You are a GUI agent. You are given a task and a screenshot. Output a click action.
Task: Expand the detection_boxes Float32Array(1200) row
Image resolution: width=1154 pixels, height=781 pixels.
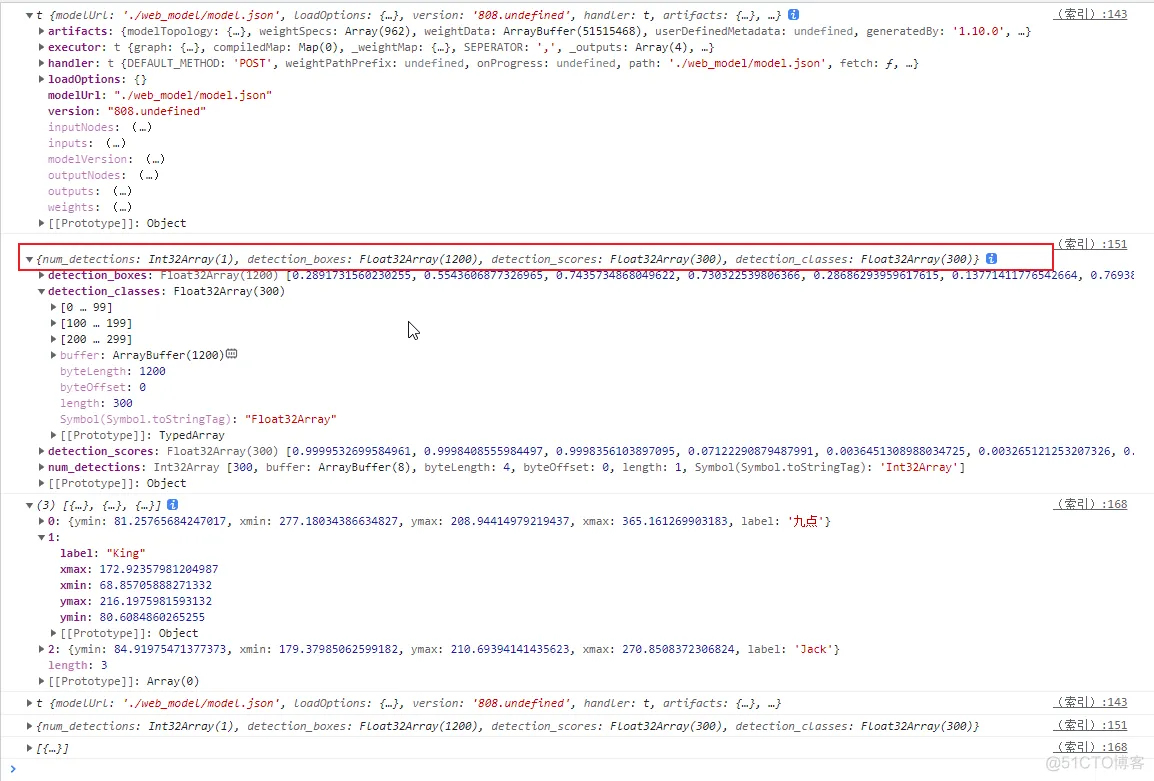(x=42, y=275)
